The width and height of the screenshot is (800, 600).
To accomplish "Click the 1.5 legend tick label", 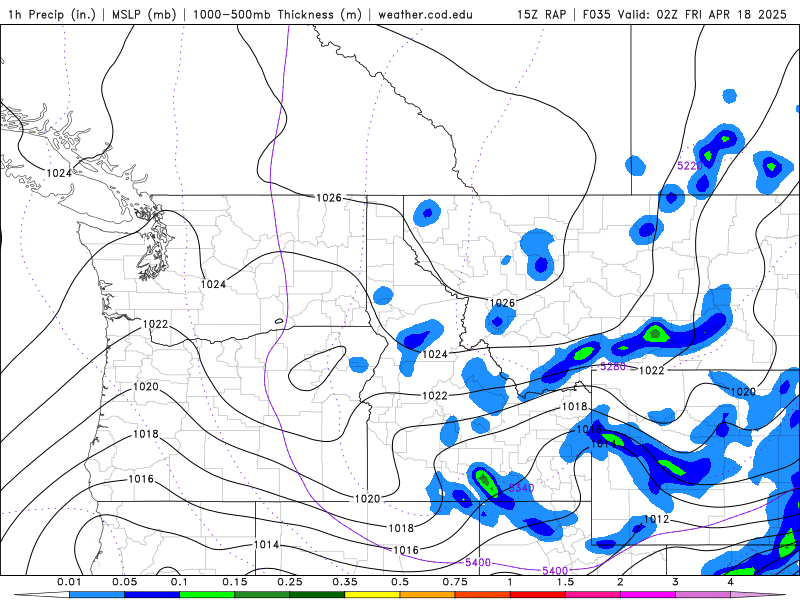I will coord(565,582).
